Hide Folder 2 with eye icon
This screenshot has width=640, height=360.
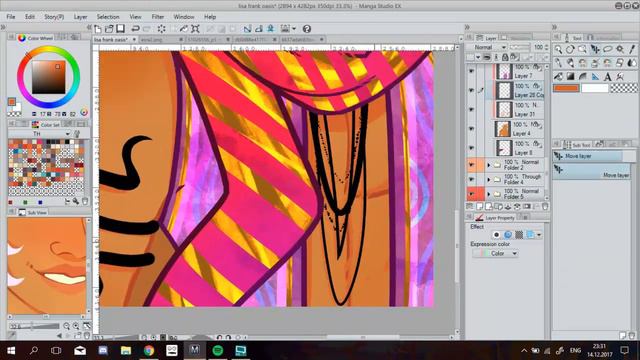[471, 165]
